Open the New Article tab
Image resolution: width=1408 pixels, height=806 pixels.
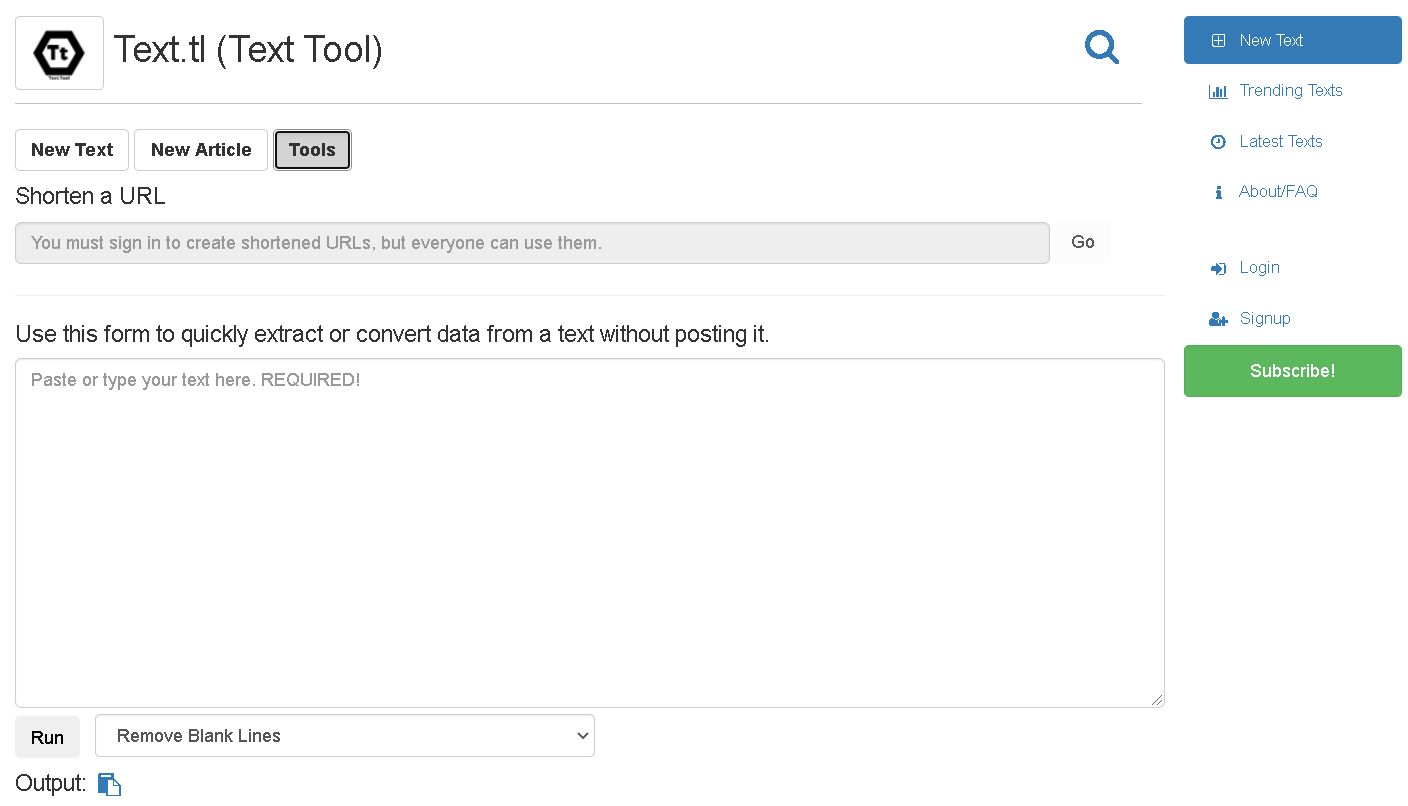point(200,150)
